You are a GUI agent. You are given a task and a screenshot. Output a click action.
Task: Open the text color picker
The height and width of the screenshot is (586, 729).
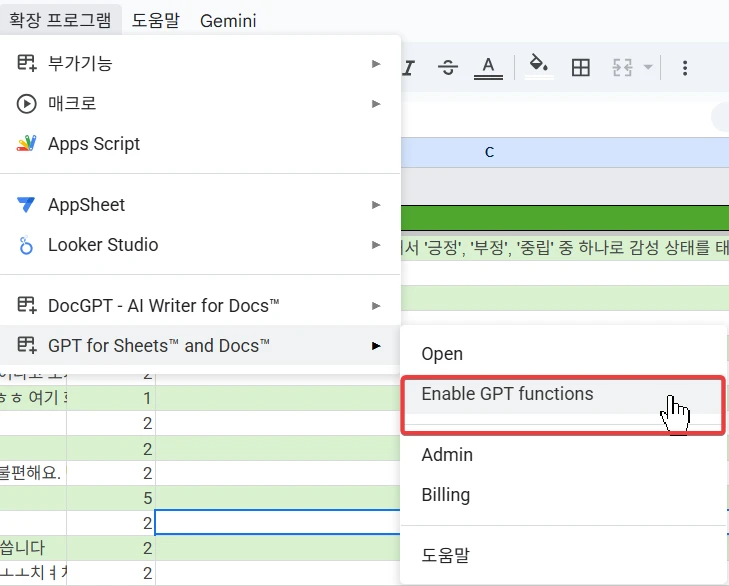click(488, 68)
